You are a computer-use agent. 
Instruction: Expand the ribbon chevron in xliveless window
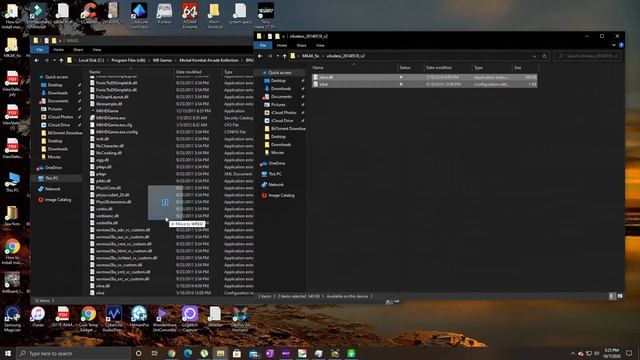(614, 45)
